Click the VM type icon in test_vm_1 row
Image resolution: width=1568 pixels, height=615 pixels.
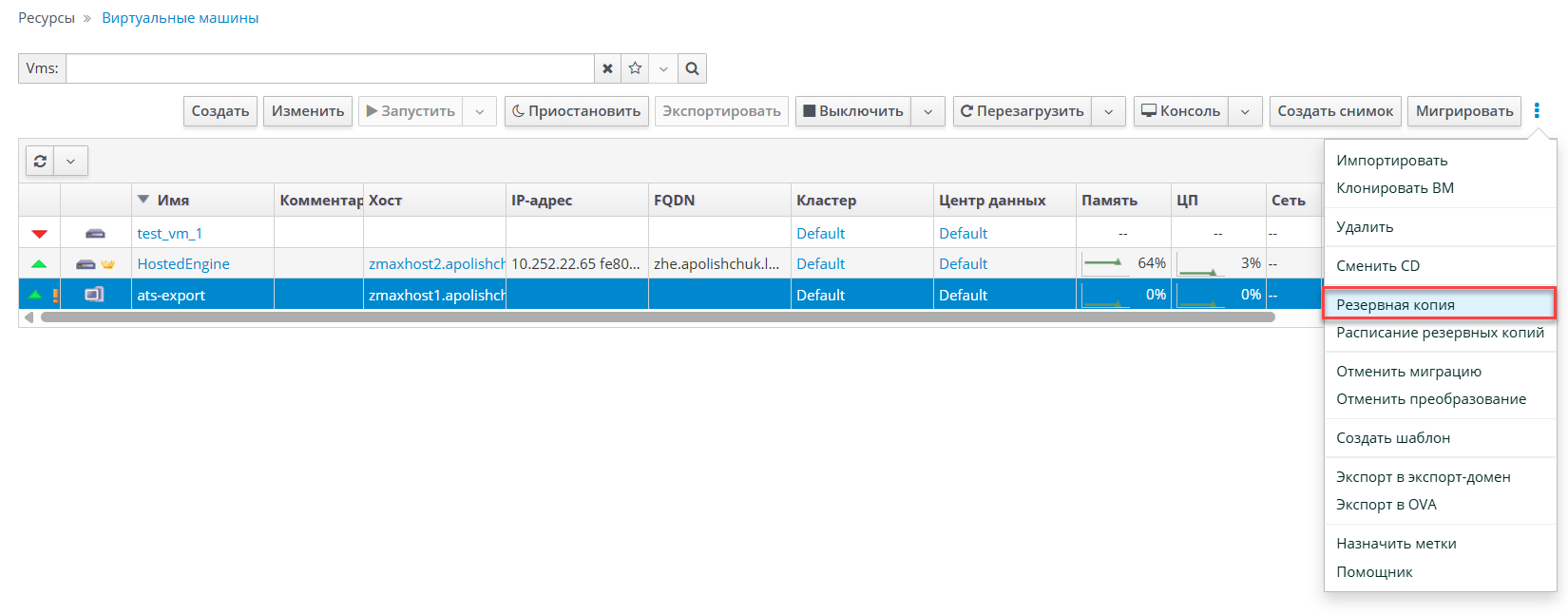[95, 233]
